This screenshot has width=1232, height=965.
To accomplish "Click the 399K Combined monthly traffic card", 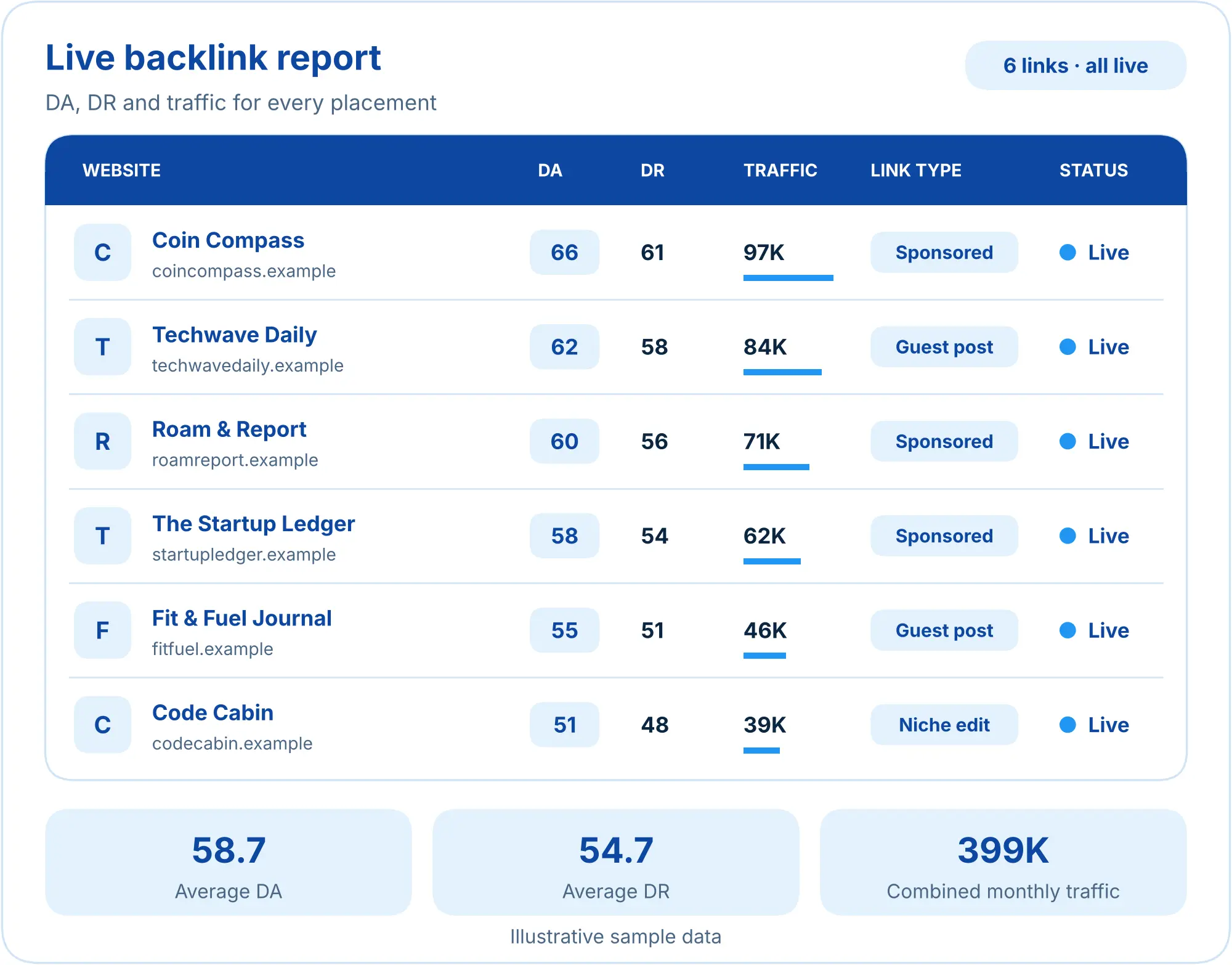I will [x=1003, y=862].
